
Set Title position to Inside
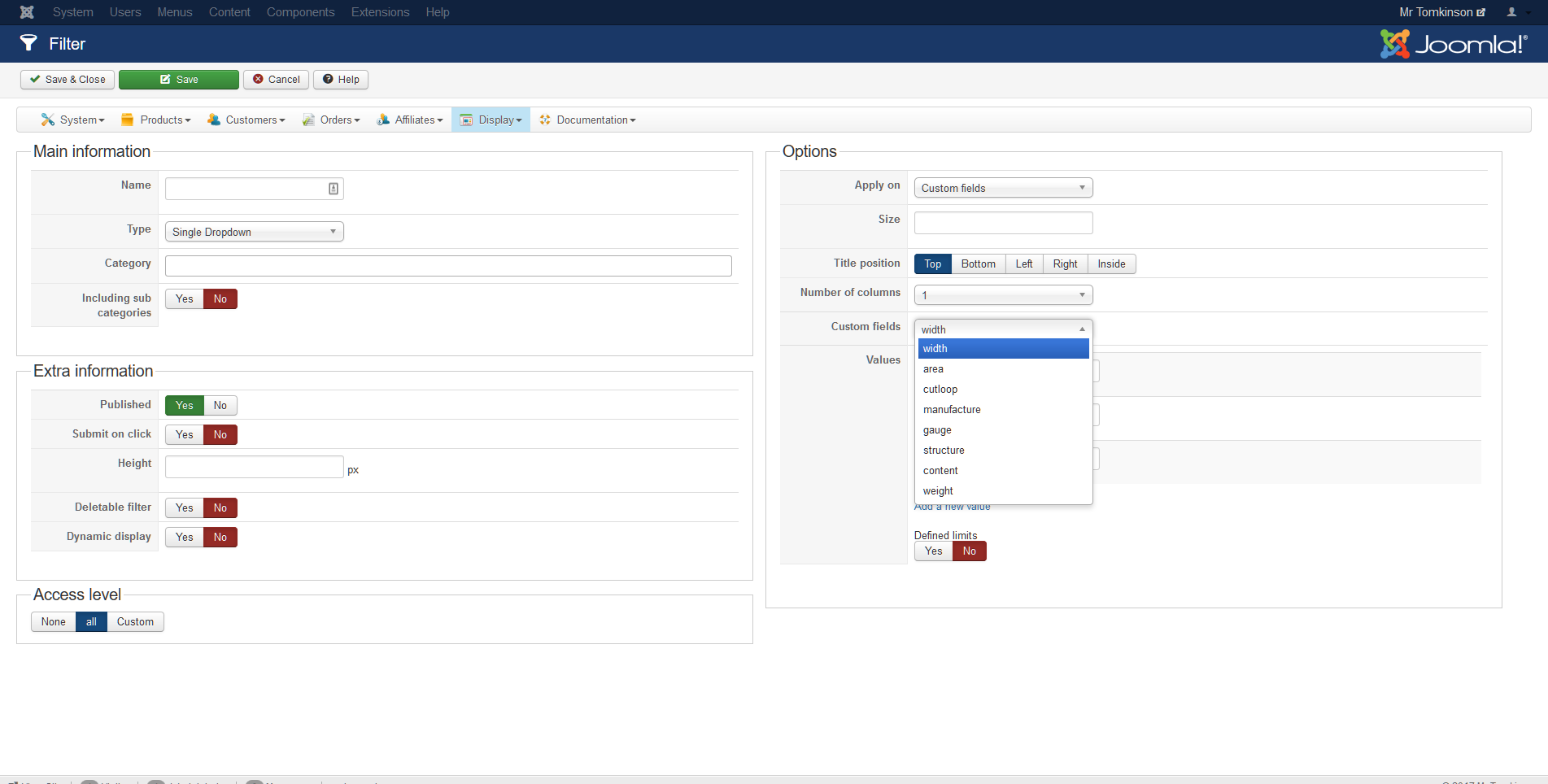click(1112, 264)
